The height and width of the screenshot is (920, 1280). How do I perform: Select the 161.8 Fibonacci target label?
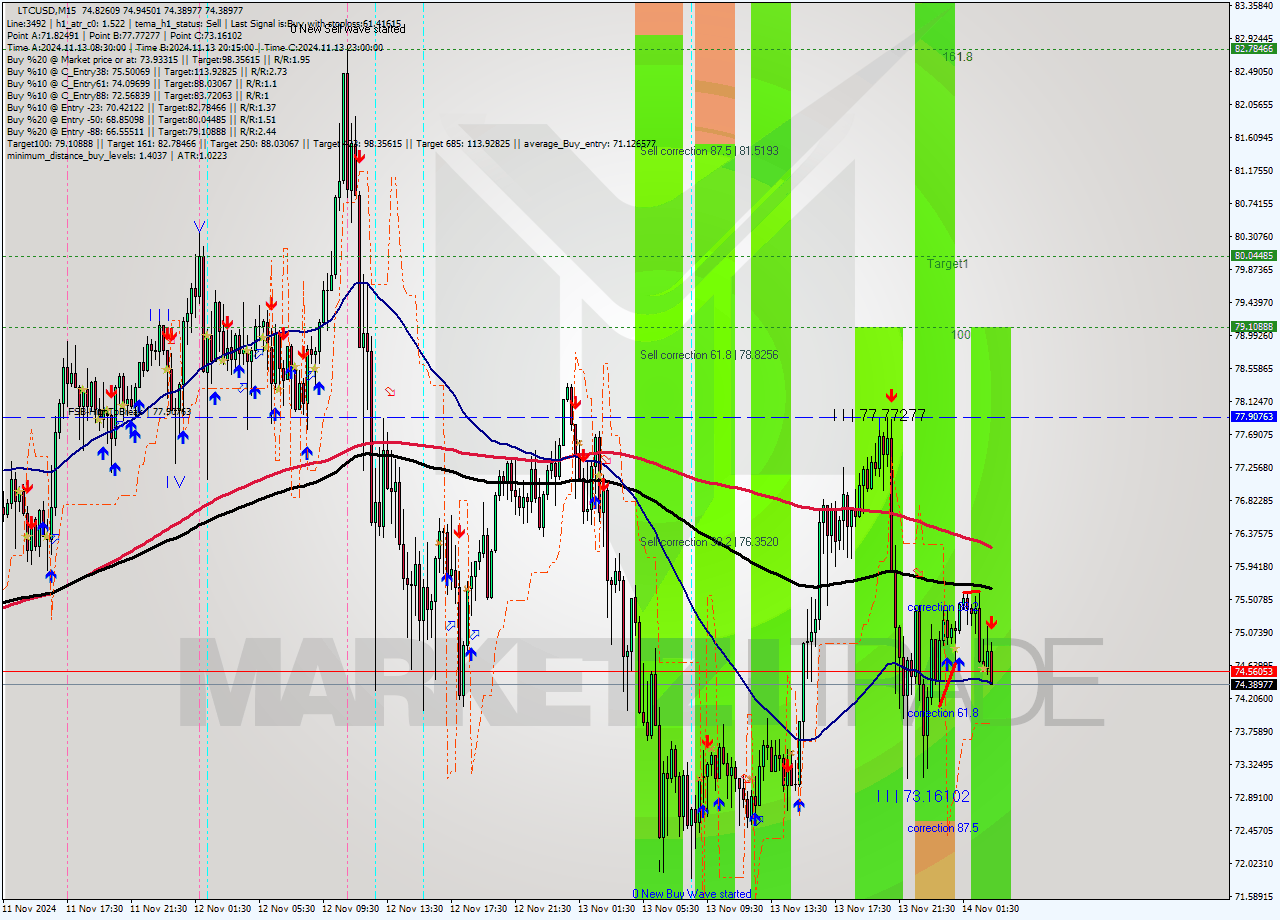coord(957,57)
